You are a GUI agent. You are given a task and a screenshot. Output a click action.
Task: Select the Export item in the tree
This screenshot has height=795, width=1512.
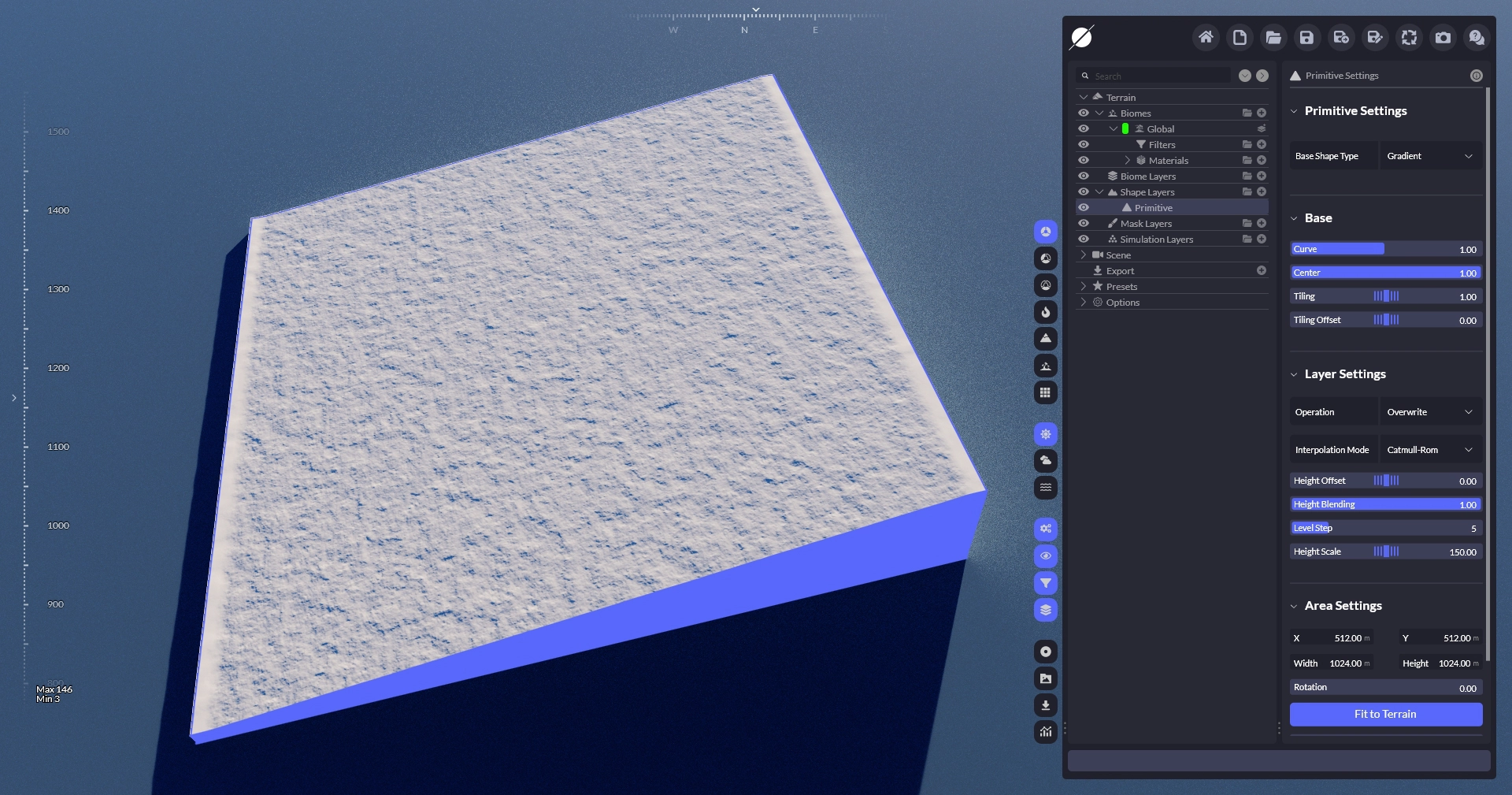pos(1120,270)
